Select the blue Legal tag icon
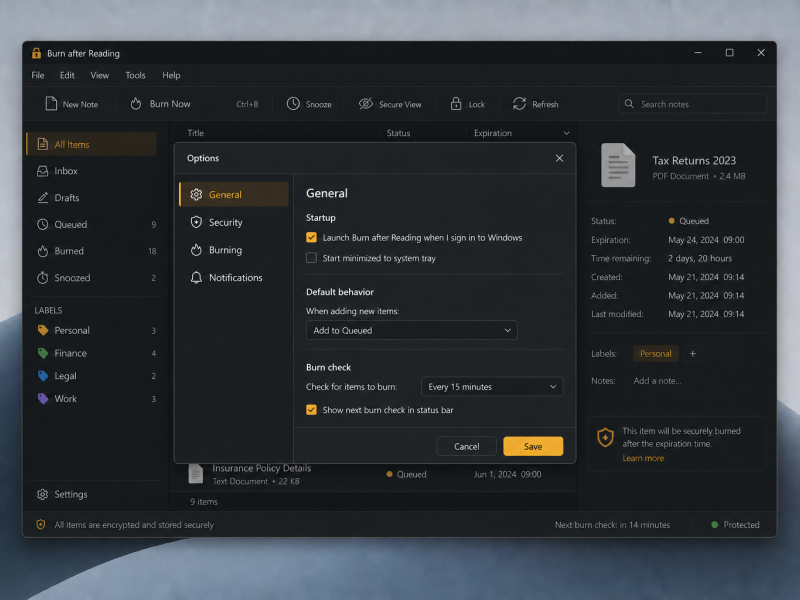The width and height of the screenshot is (800, 600). coord(43,376)
